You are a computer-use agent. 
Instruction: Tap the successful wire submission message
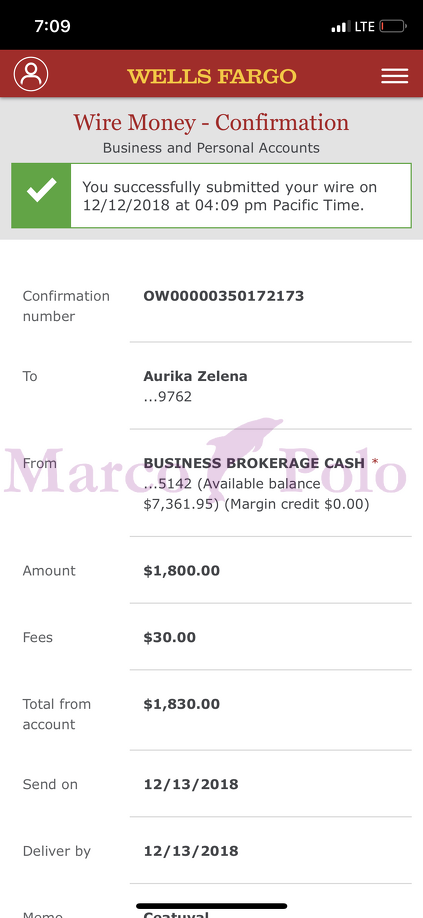[x=229, y=196]
